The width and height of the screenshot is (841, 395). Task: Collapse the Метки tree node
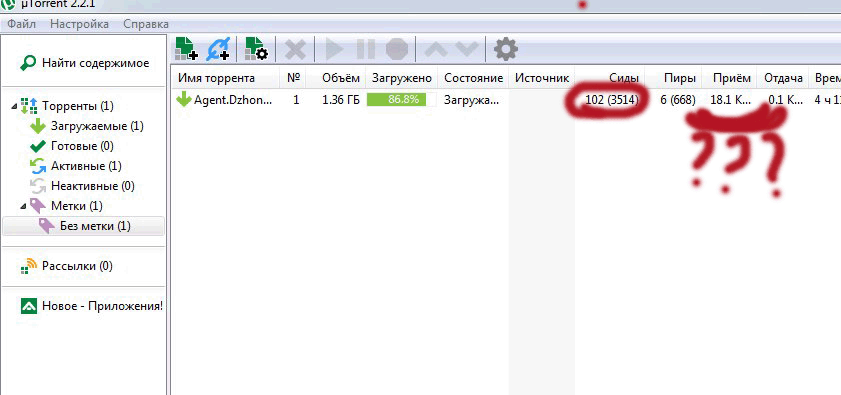click(23, 206)
